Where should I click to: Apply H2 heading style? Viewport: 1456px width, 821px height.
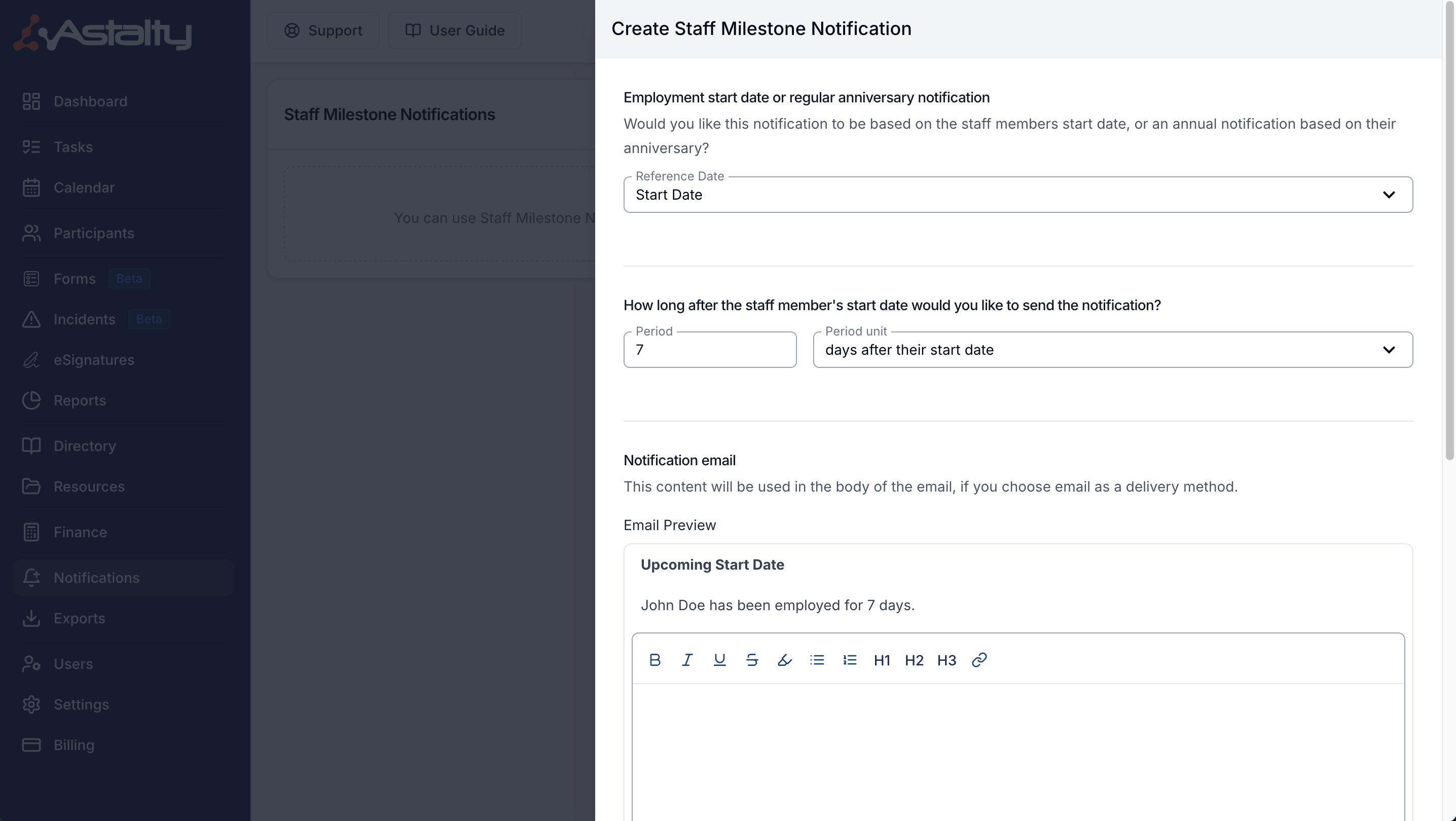(x=914, y=660)
